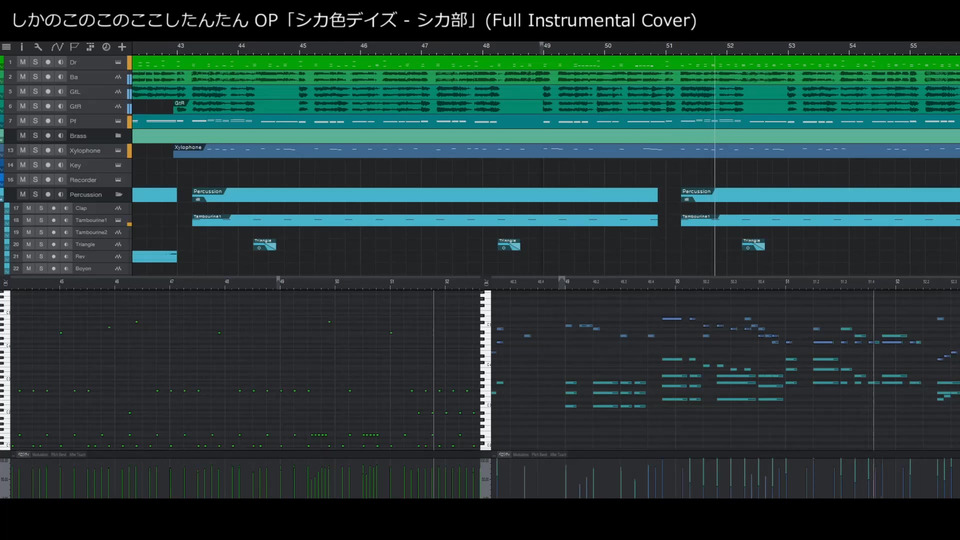Viewport: 960px width, 540px height.
Task: Click the audio waveform icon on Ba track
Action: tap(118, 77)
